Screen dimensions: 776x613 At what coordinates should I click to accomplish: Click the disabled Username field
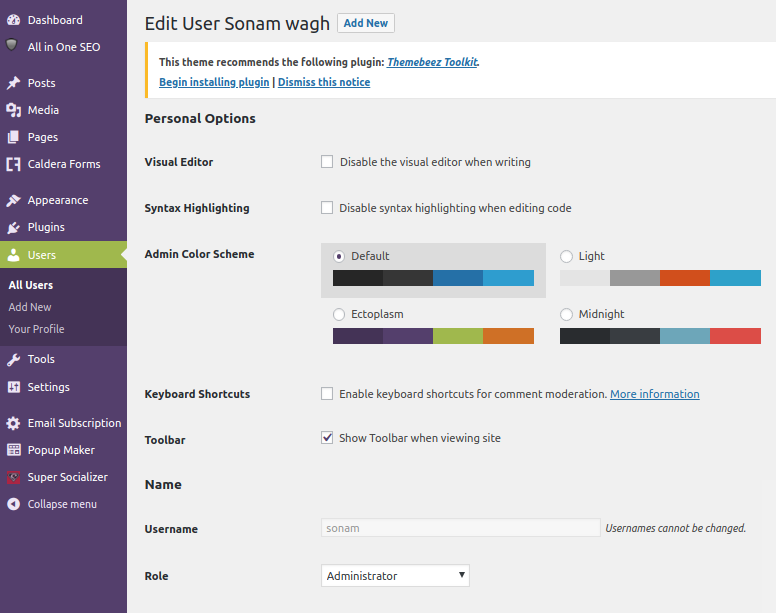pos(460,527)
